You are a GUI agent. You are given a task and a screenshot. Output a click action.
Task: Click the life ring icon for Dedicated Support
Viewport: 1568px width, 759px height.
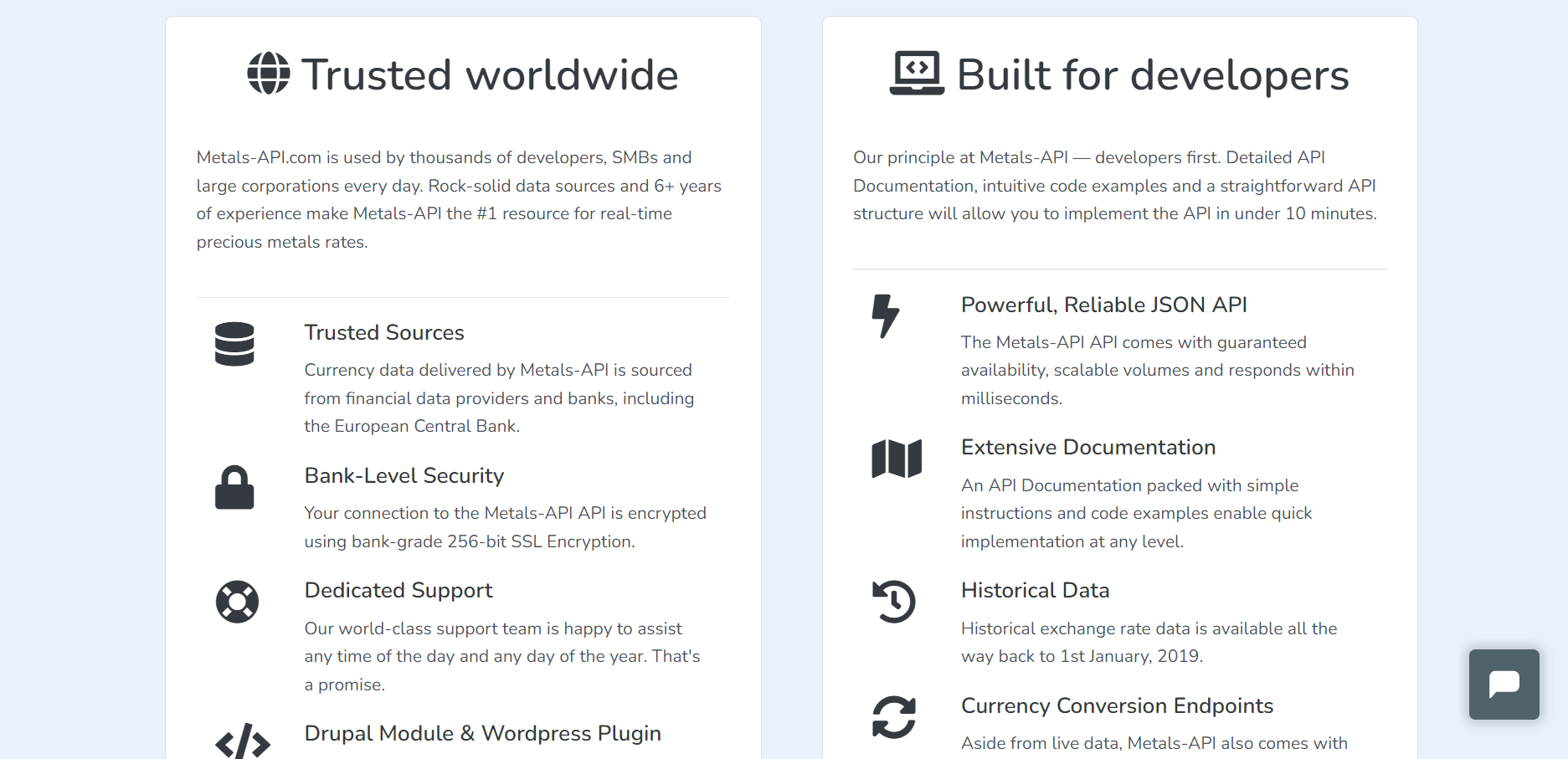237,602
